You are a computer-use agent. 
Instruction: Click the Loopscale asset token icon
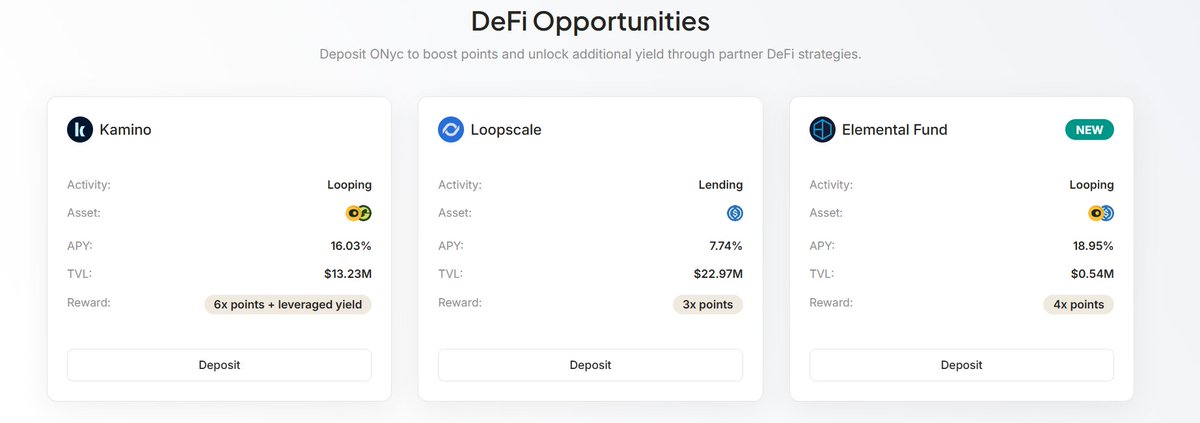[x=735, y=213]
